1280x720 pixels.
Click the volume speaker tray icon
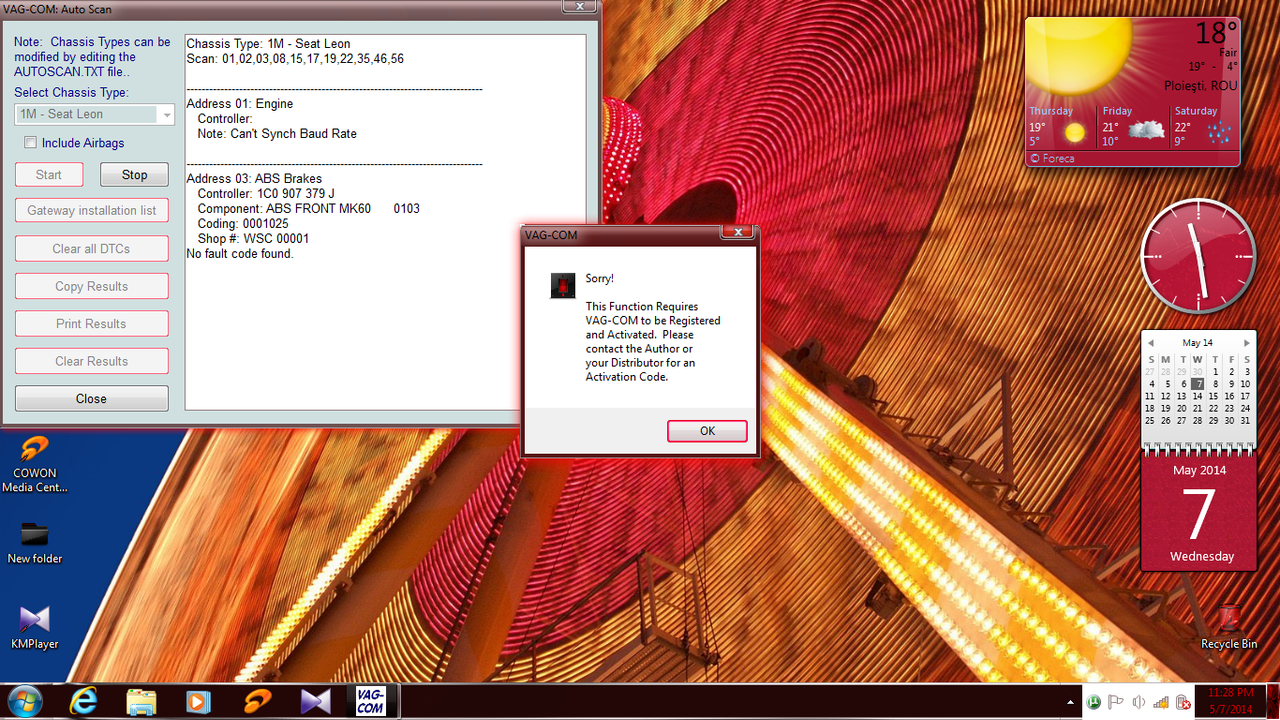pyautogui.click(x=1139, y=702)
